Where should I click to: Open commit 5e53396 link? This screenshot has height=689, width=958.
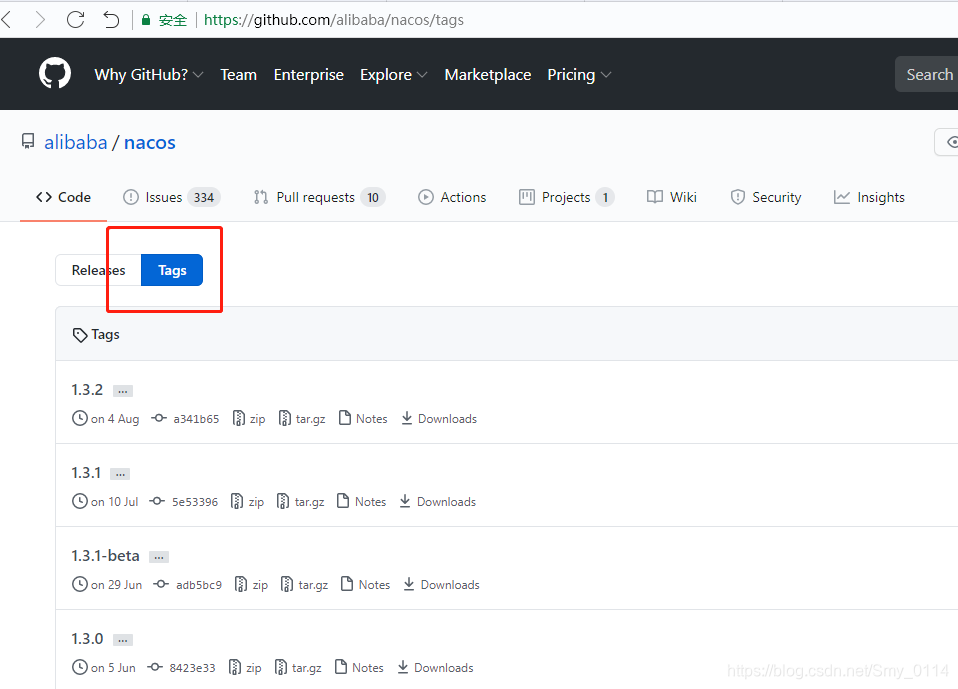[195, 502]
